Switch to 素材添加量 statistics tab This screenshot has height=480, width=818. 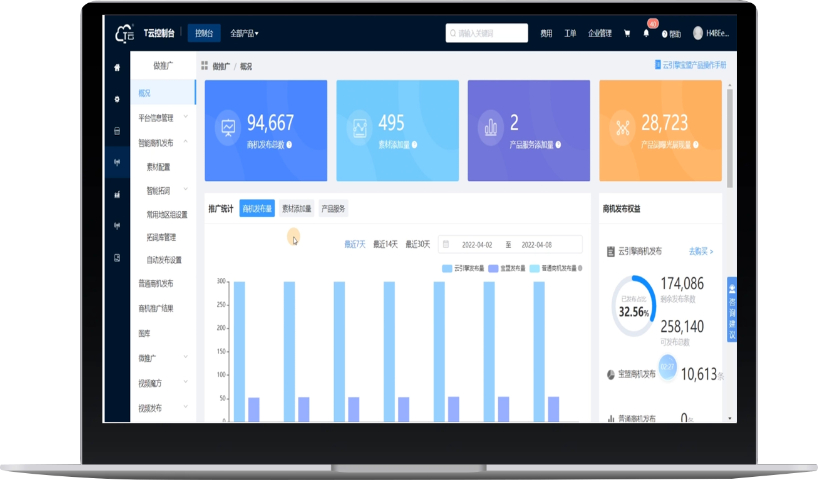tap(296, 209)
